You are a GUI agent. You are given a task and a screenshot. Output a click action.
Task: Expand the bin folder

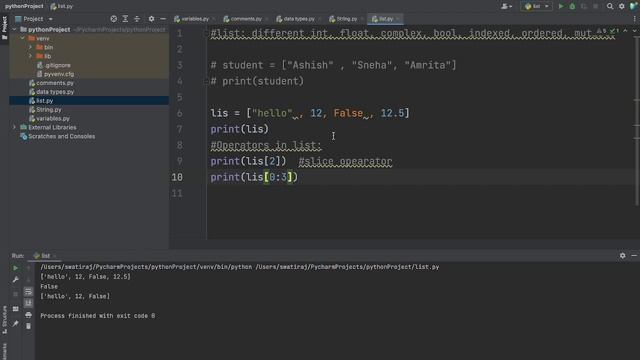31,47
